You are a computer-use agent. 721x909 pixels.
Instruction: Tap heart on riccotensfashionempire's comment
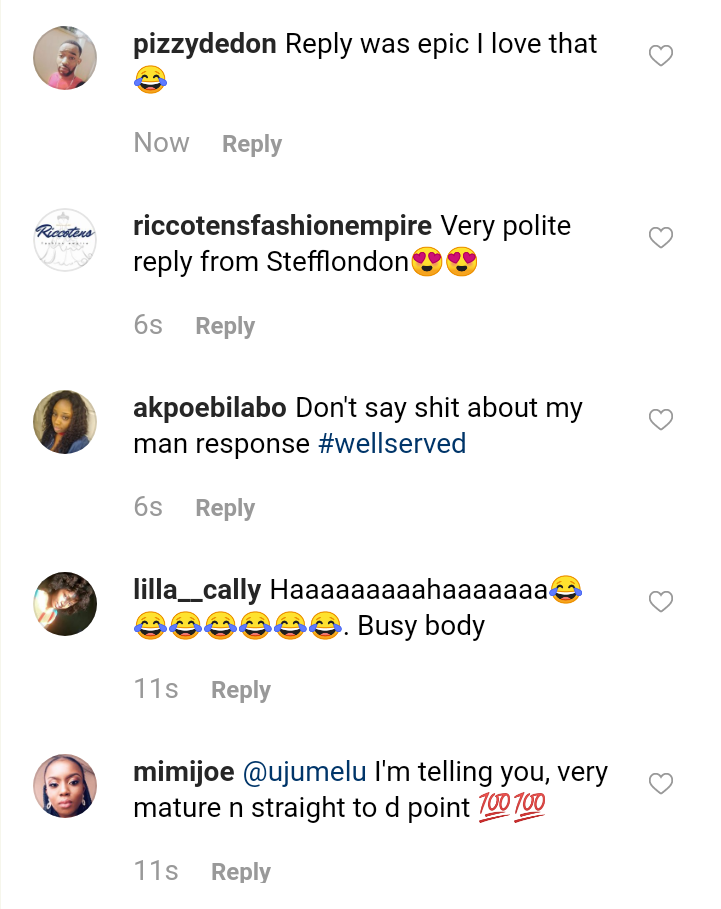click(x=661, y=238)
